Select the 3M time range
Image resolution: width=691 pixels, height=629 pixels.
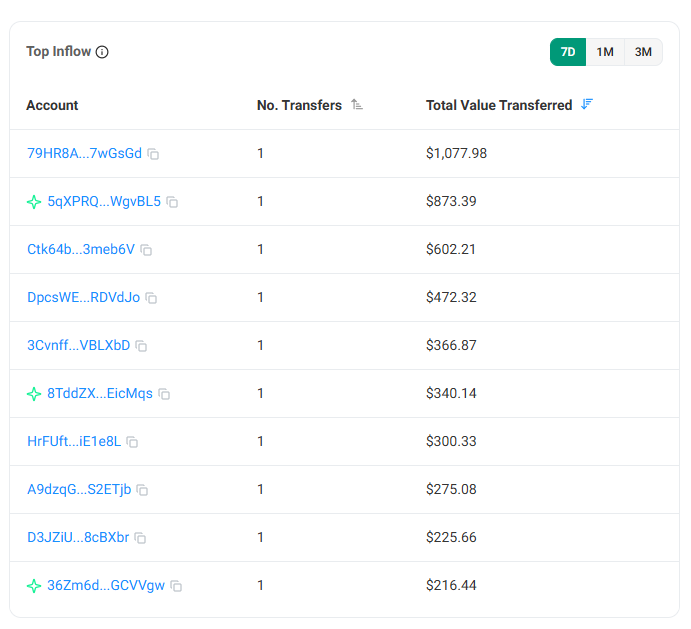(643, 52)
